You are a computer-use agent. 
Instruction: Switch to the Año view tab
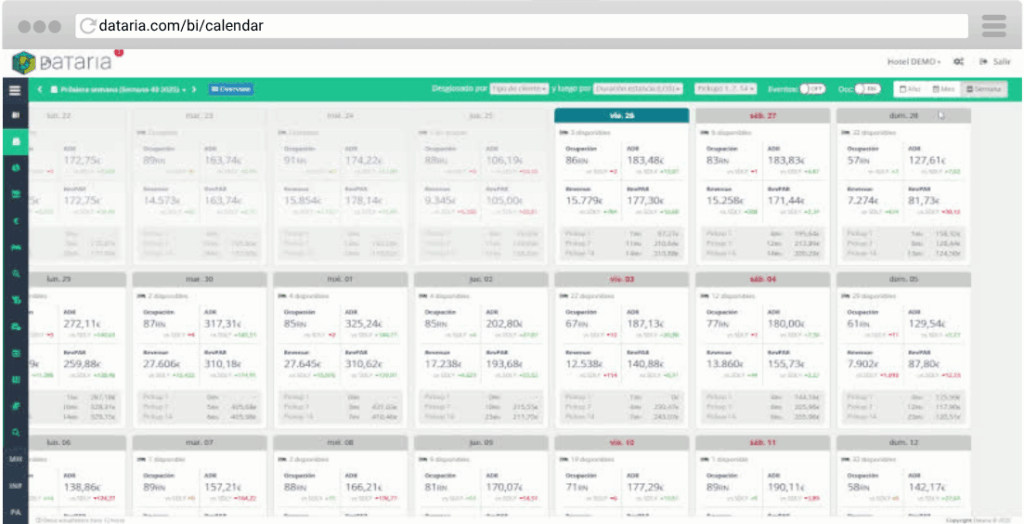click(x=910, y=89)
